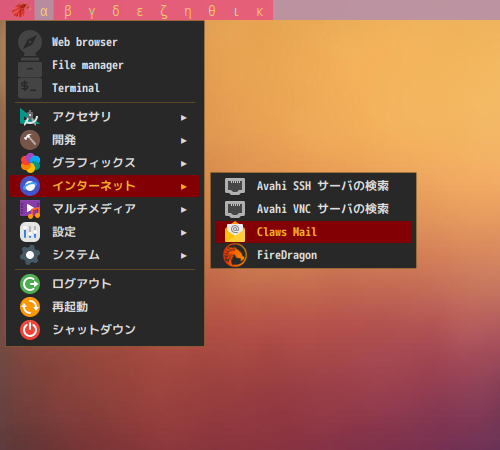
Task: Click the Claws Mail envelope icon
Action: pyautogui.click(x=235, y=232)
